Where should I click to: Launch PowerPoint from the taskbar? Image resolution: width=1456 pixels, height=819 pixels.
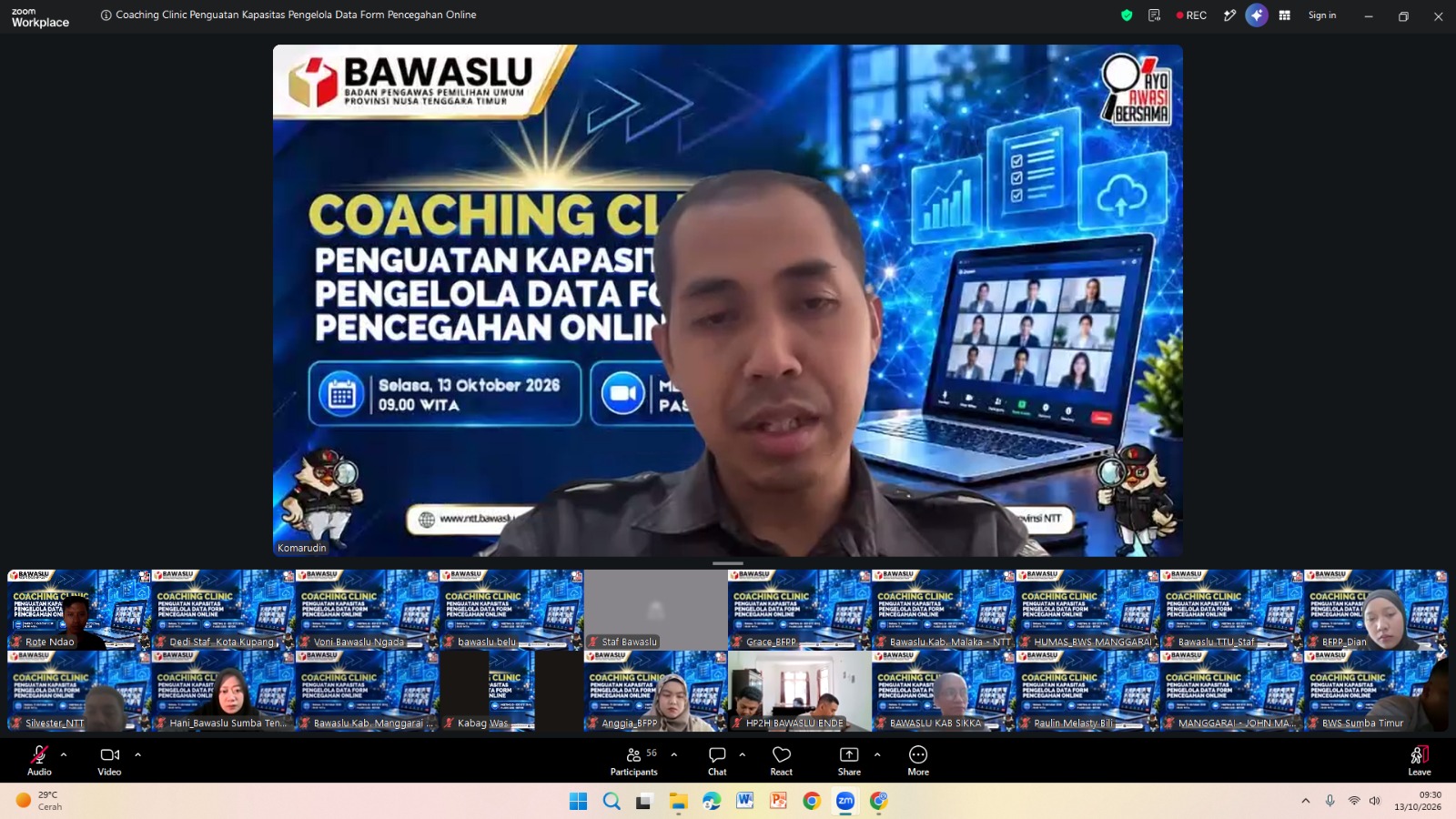point(779,801)
